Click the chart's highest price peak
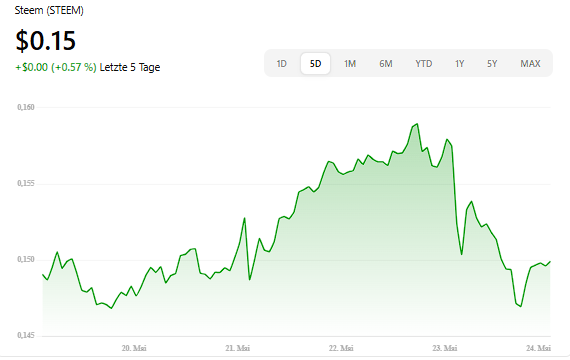Screen dimensions: 570x360 coord(417,124)
